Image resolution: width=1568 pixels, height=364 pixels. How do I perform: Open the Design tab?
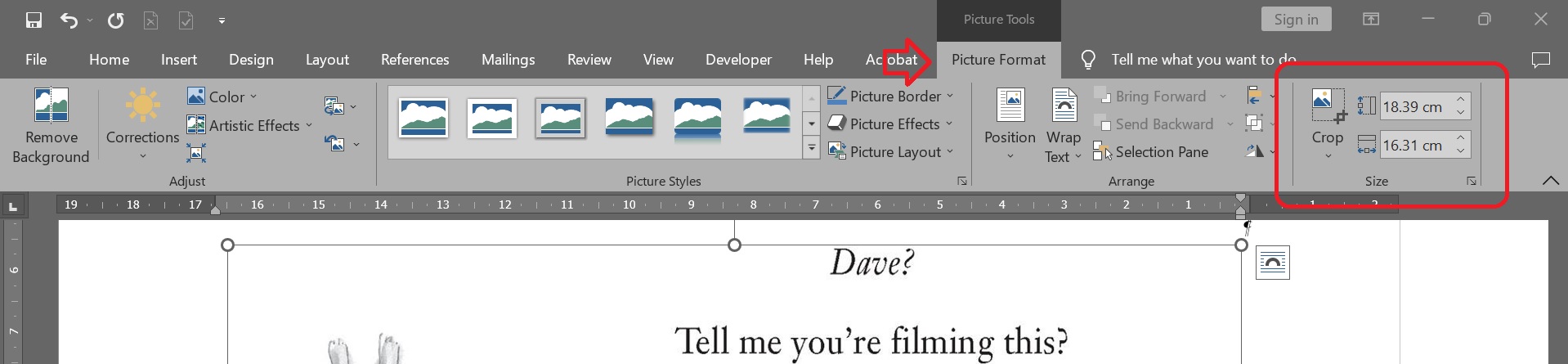(x=251, y=60)
